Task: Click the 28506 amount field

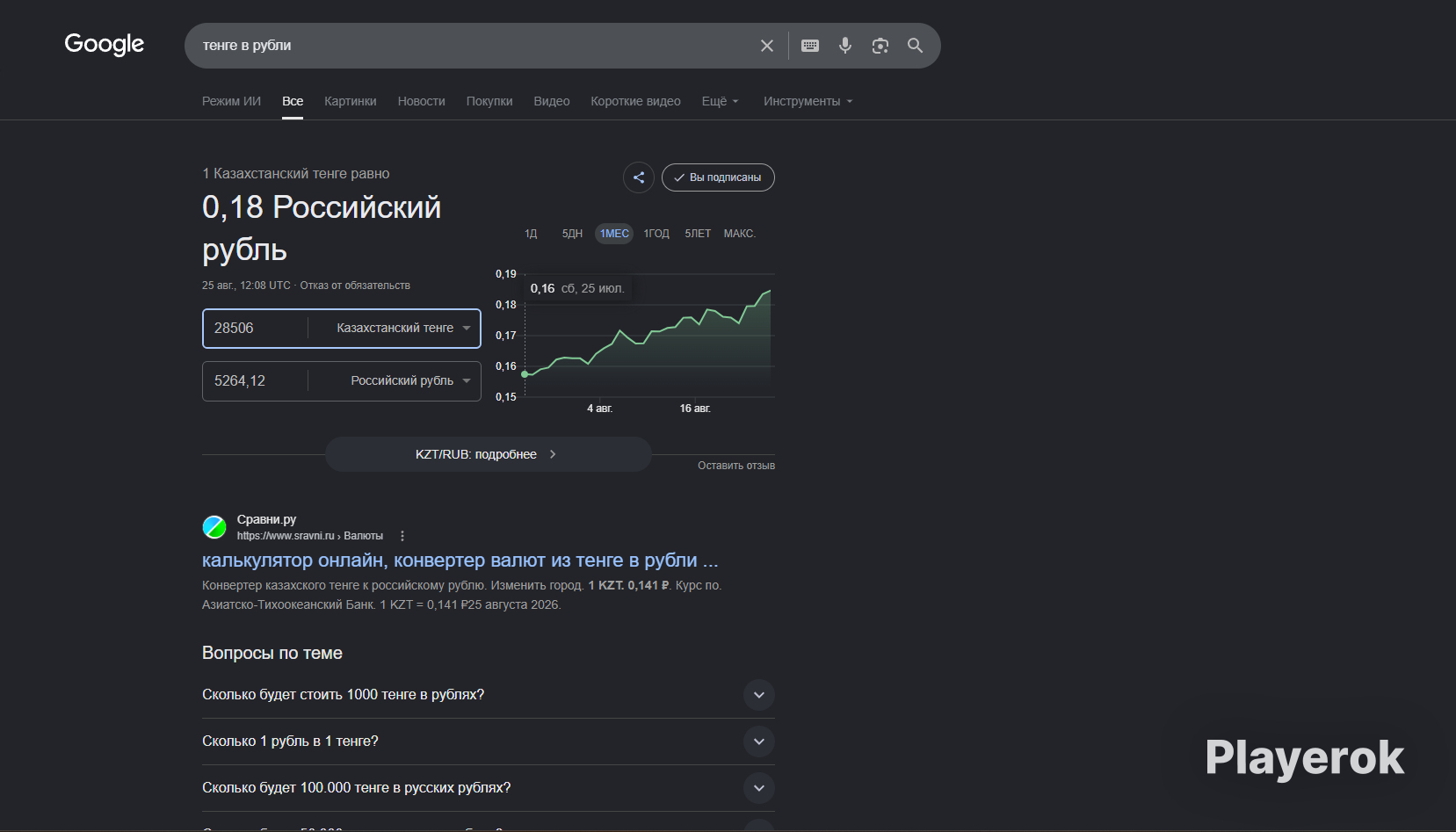Action: tap(256, 329)
